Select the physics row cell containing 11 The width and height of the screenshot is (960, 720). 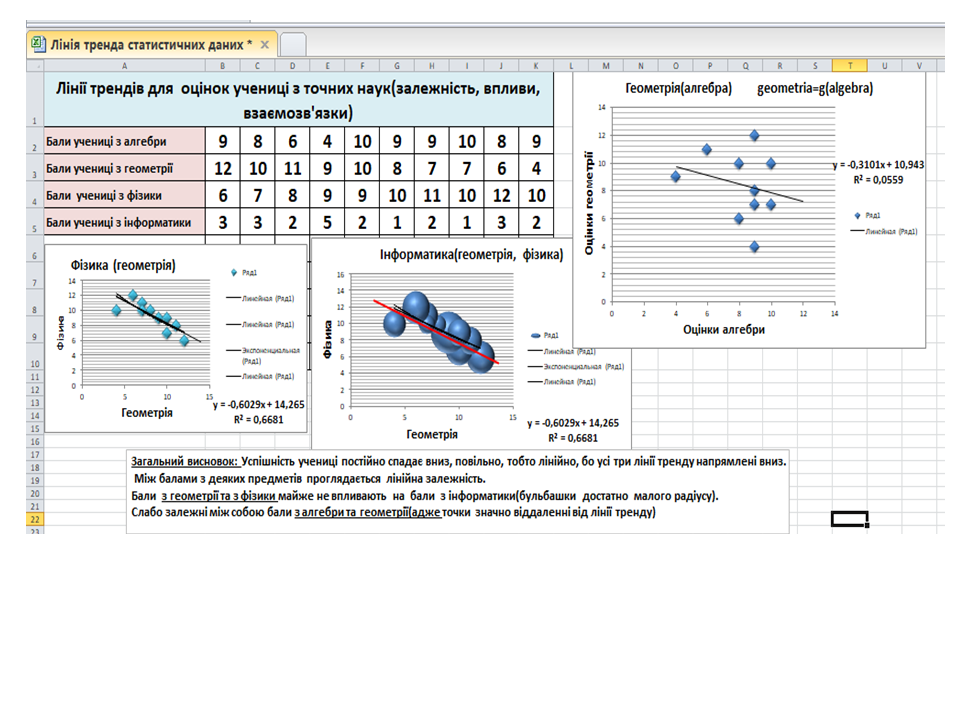(432, 195)
